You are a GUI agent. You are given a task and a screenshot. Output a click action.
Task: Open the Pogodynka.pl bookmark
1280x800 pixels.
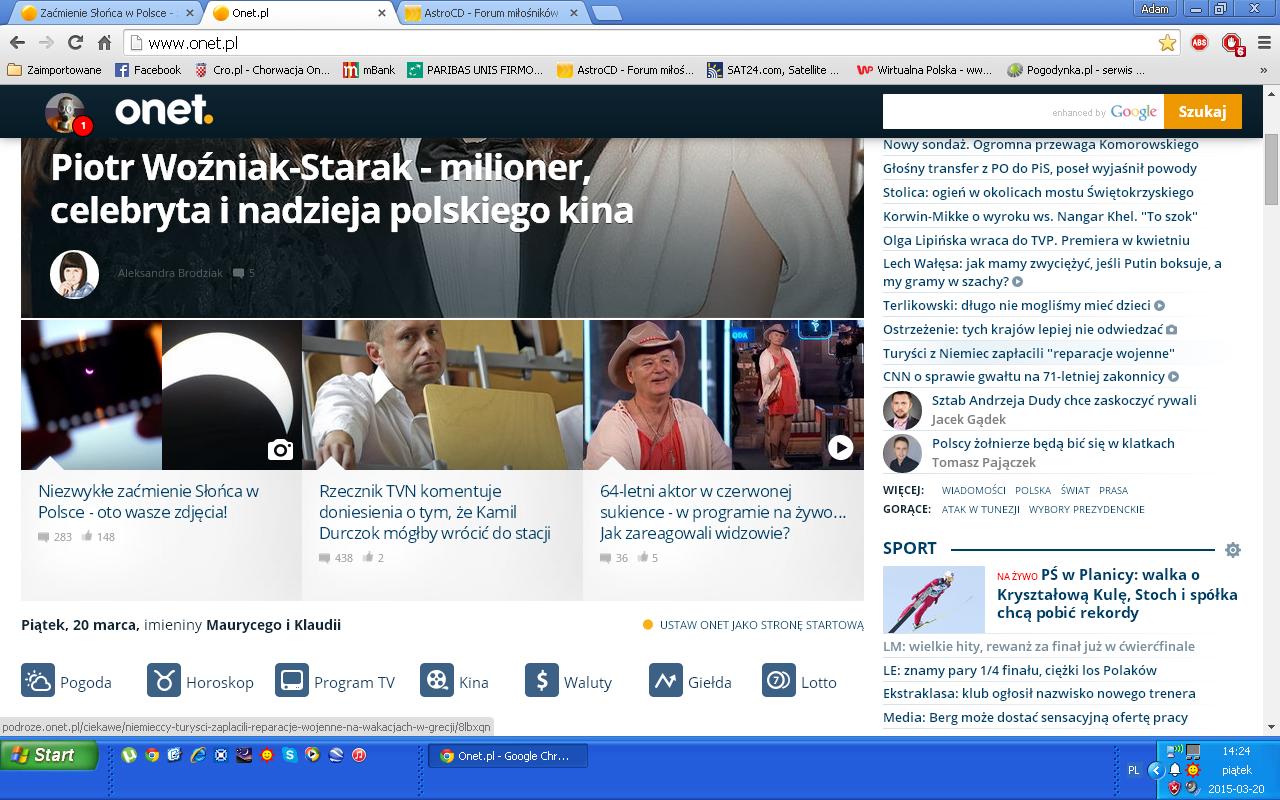pos(1076,70)
